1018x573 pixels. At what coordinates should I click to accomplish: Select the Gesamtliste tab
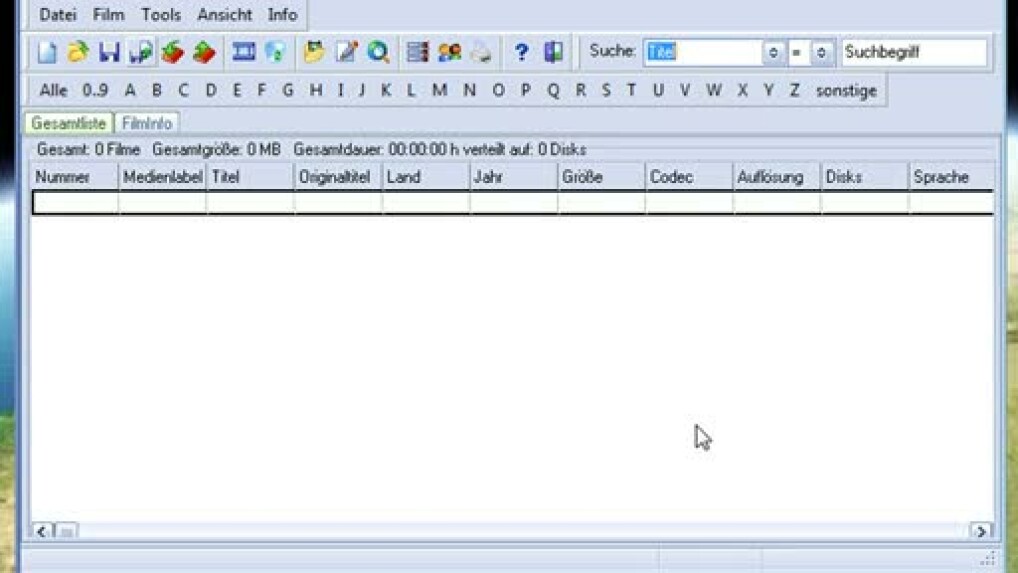pos(68,123)
